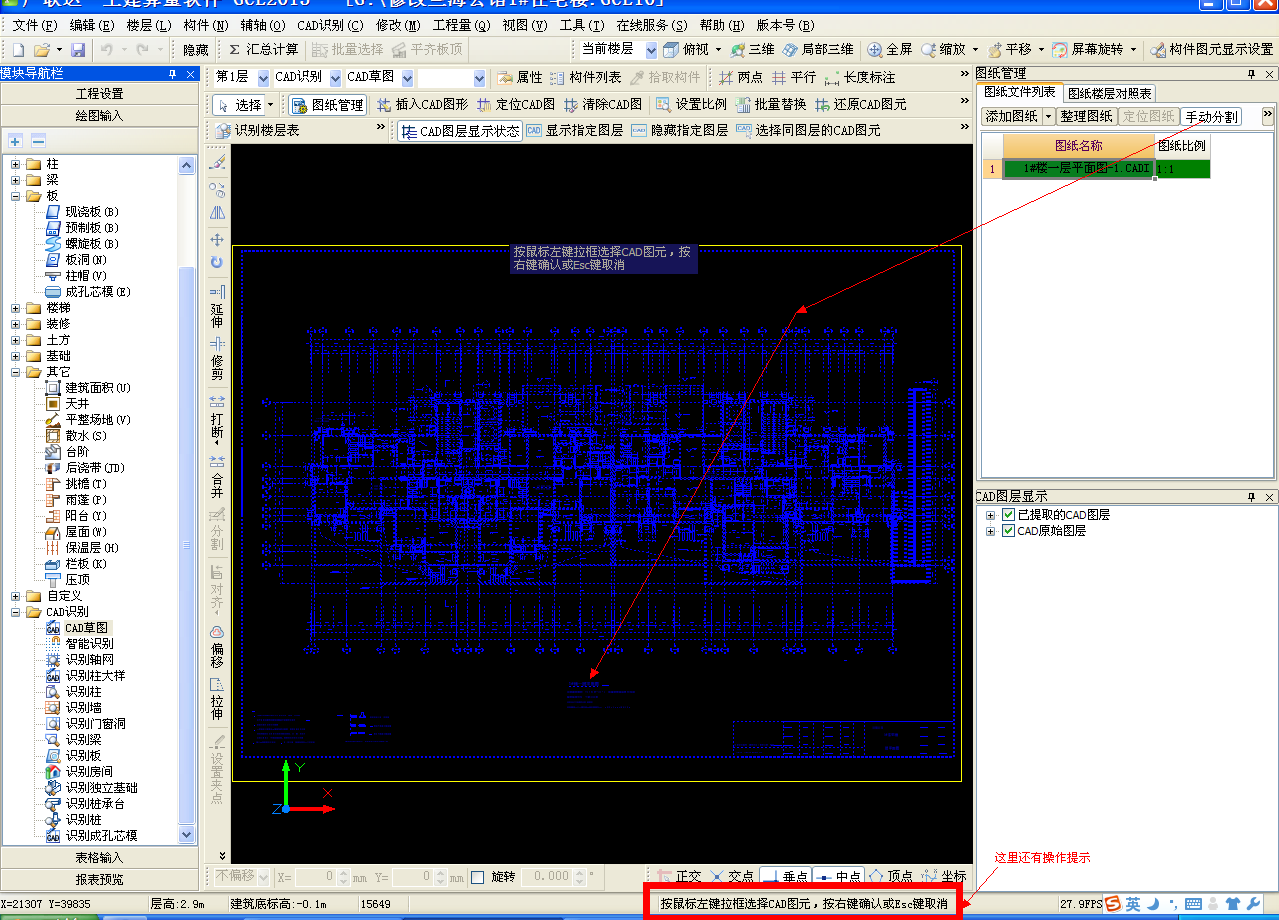Open 属性 properties panel
Screen dimensions: 1279x920
tap(520, 77)
